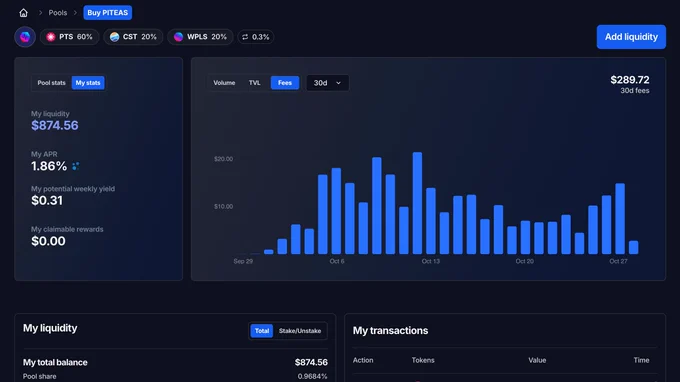
Task: Open the Pools breadcrumb link
Action: [58, 13]
